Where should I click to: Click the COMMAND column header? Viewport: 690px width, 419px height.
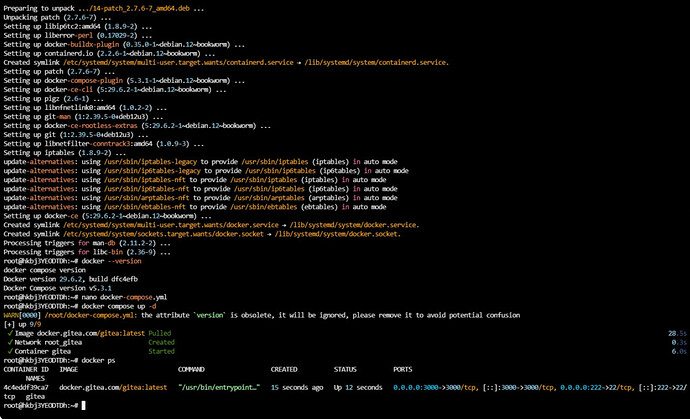click(191, 369)
